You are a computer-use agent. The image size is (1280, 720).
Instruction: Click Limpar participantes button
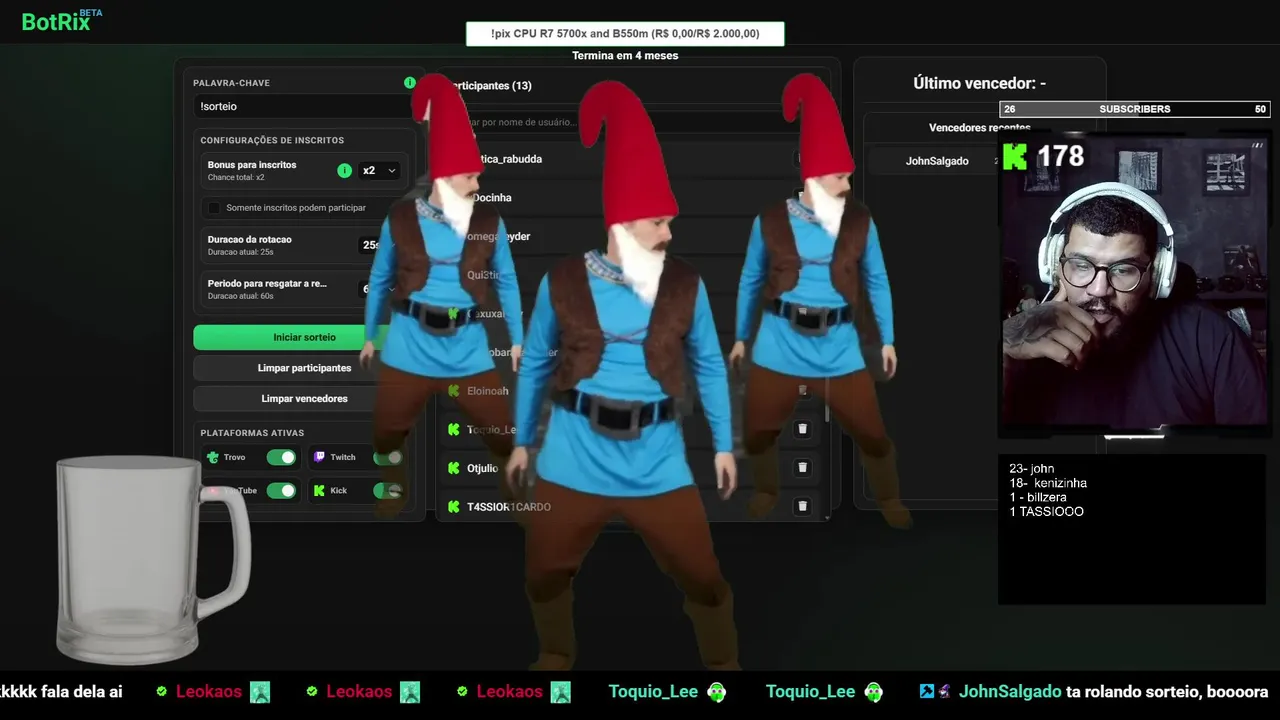[x=304, y=368]
